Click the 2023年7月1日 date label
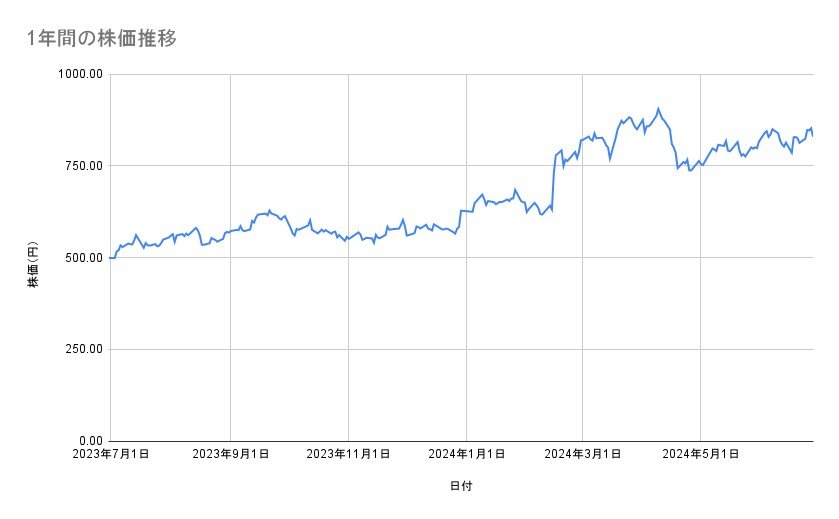The width and height of the screenshot is (839, 519). (111, 454)
